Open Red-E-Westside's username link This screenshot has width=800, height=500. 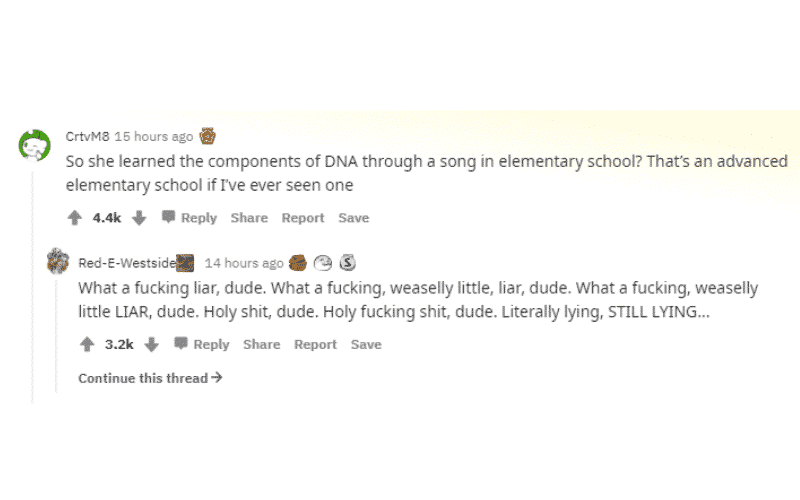(x=127, y=263)
